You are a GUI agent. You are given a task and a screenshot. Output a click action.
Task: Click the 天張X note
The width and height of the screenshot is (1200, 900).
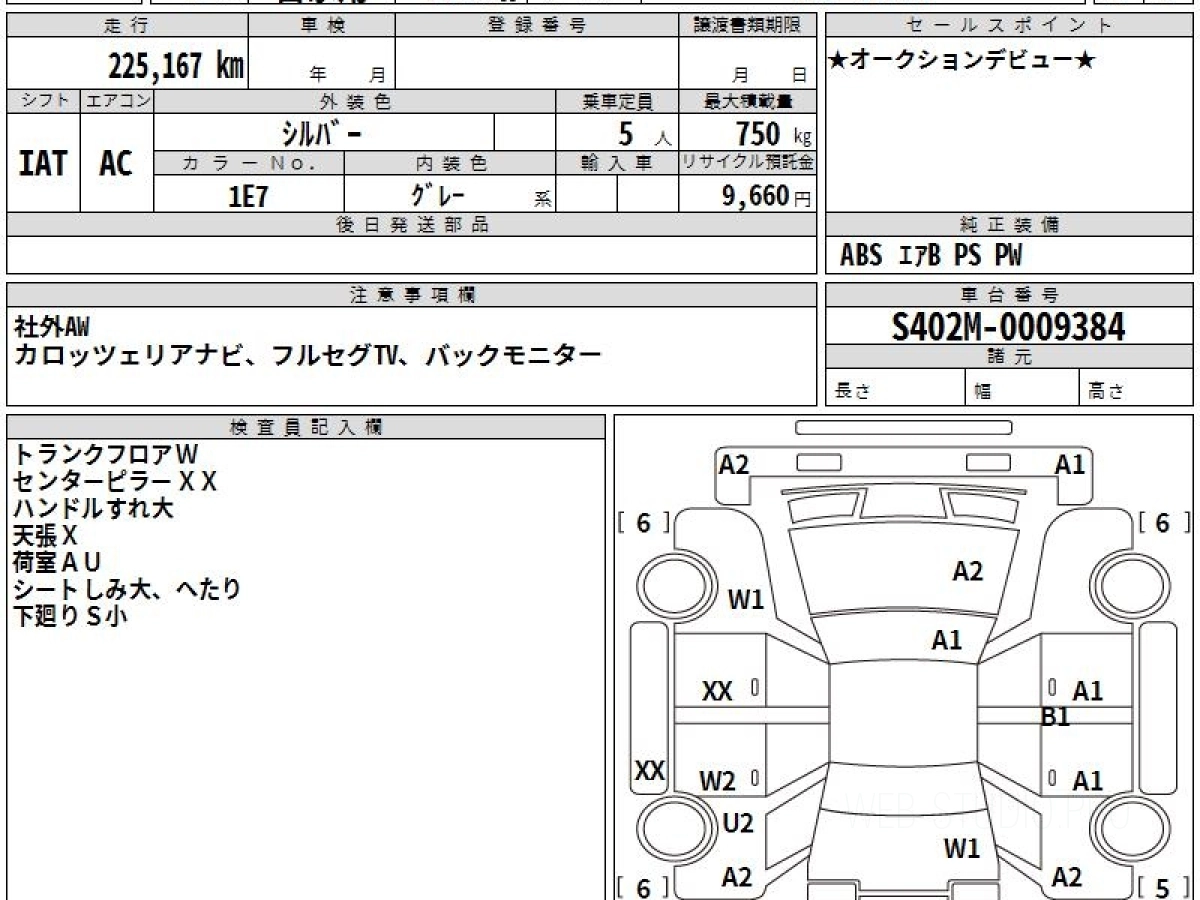click(x=45, y=535)
